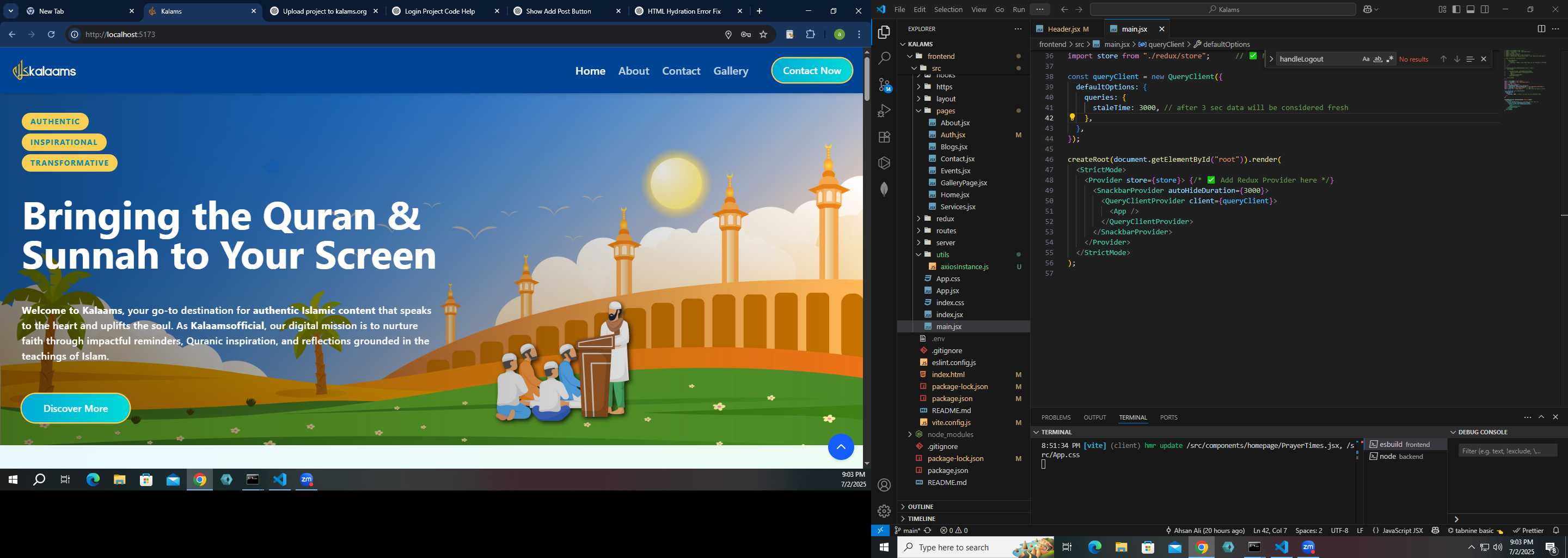Screen dimensions: 1568x558
Task: Synchronize changes icon next to main branch
Action: [x=928, y=531]
